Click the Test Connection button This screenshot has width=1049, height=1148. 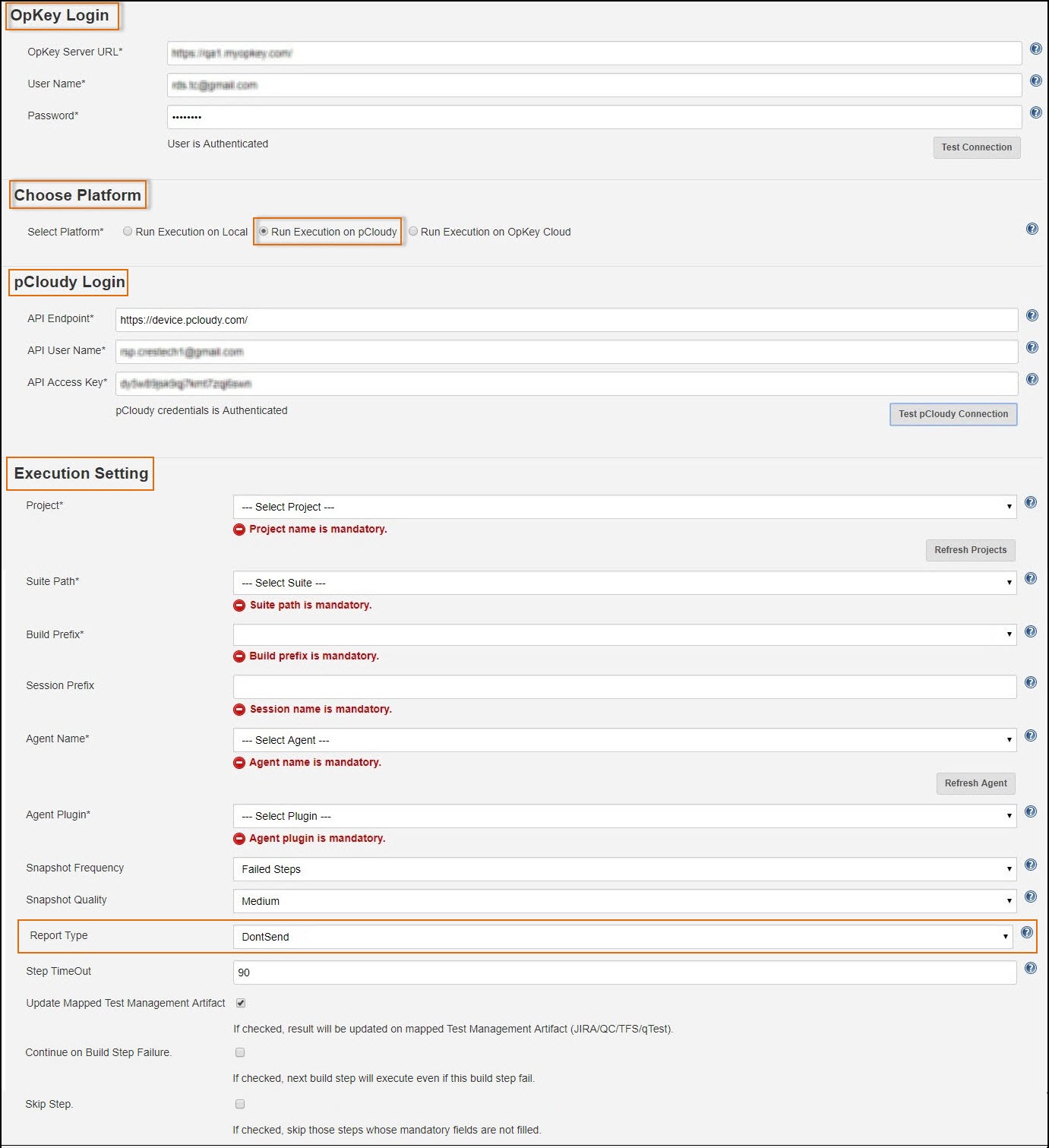pos(976,148)
